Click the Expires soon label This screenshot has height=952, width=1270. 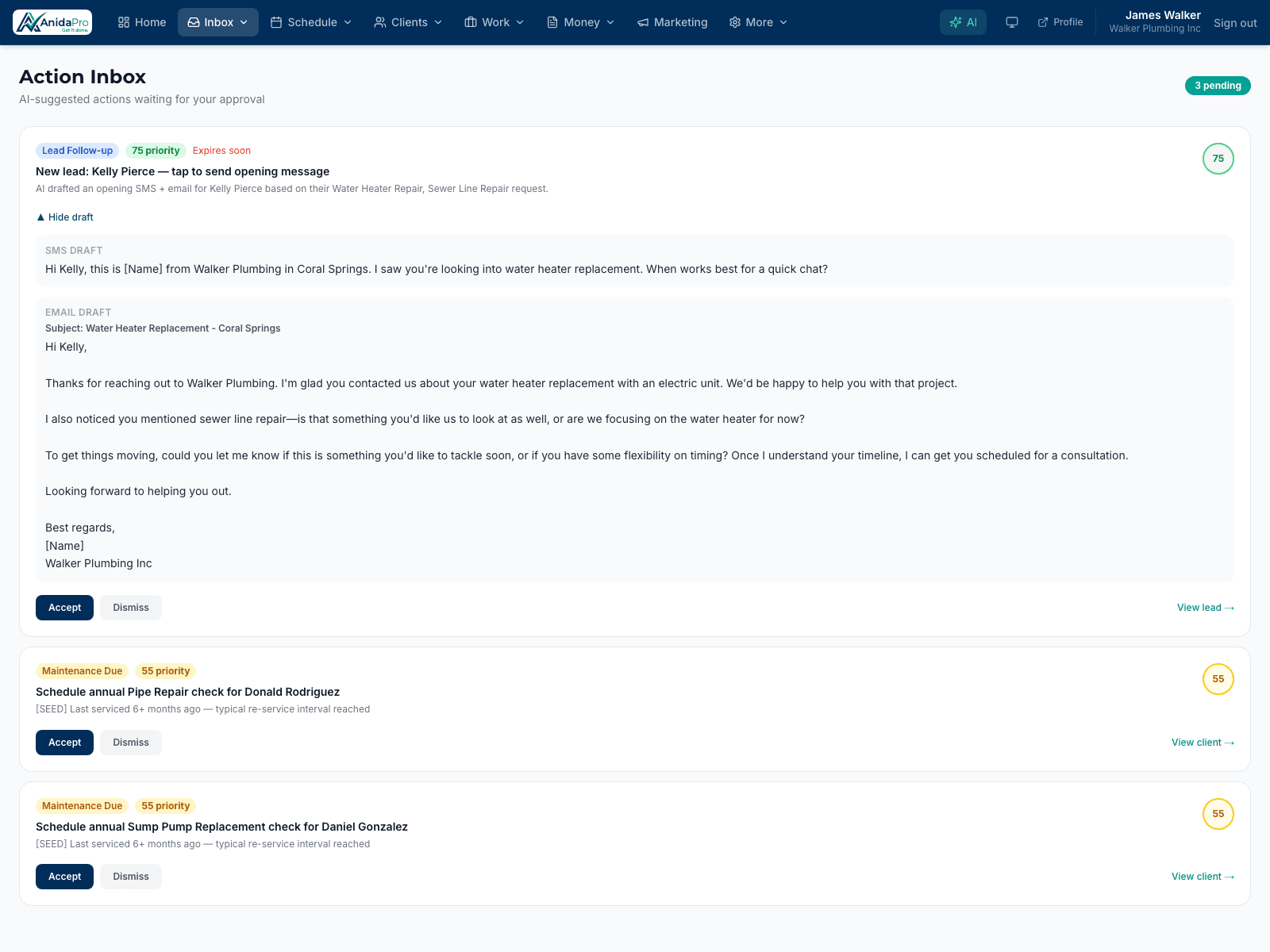[221, 151]
